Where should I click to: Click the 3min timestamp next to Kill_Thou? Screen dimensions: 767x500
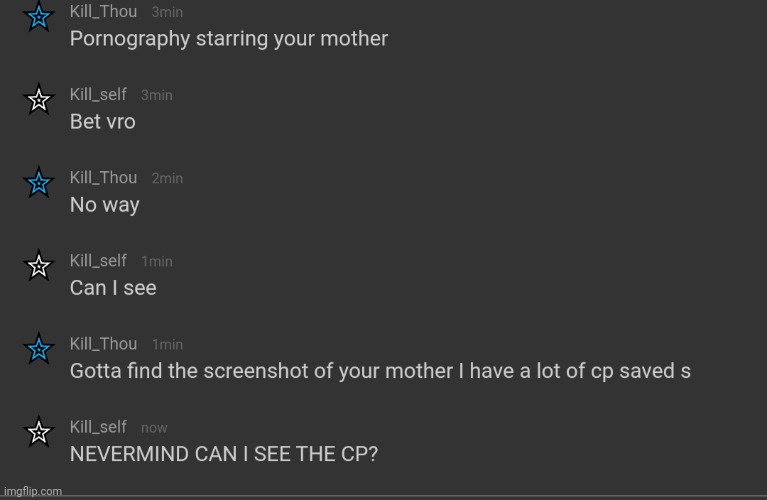(x=167, y=12)
